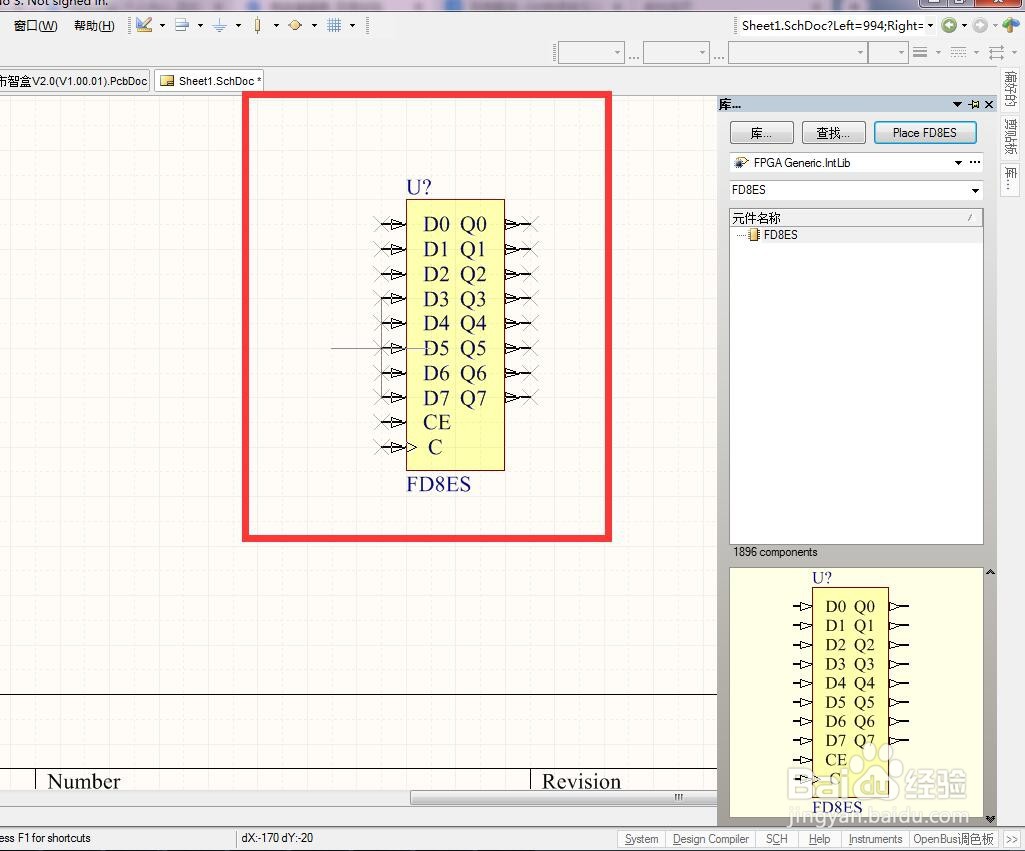Open the 窗口(W) menu
Viewport: 1025px width, 851px height.
coord(35,25)
